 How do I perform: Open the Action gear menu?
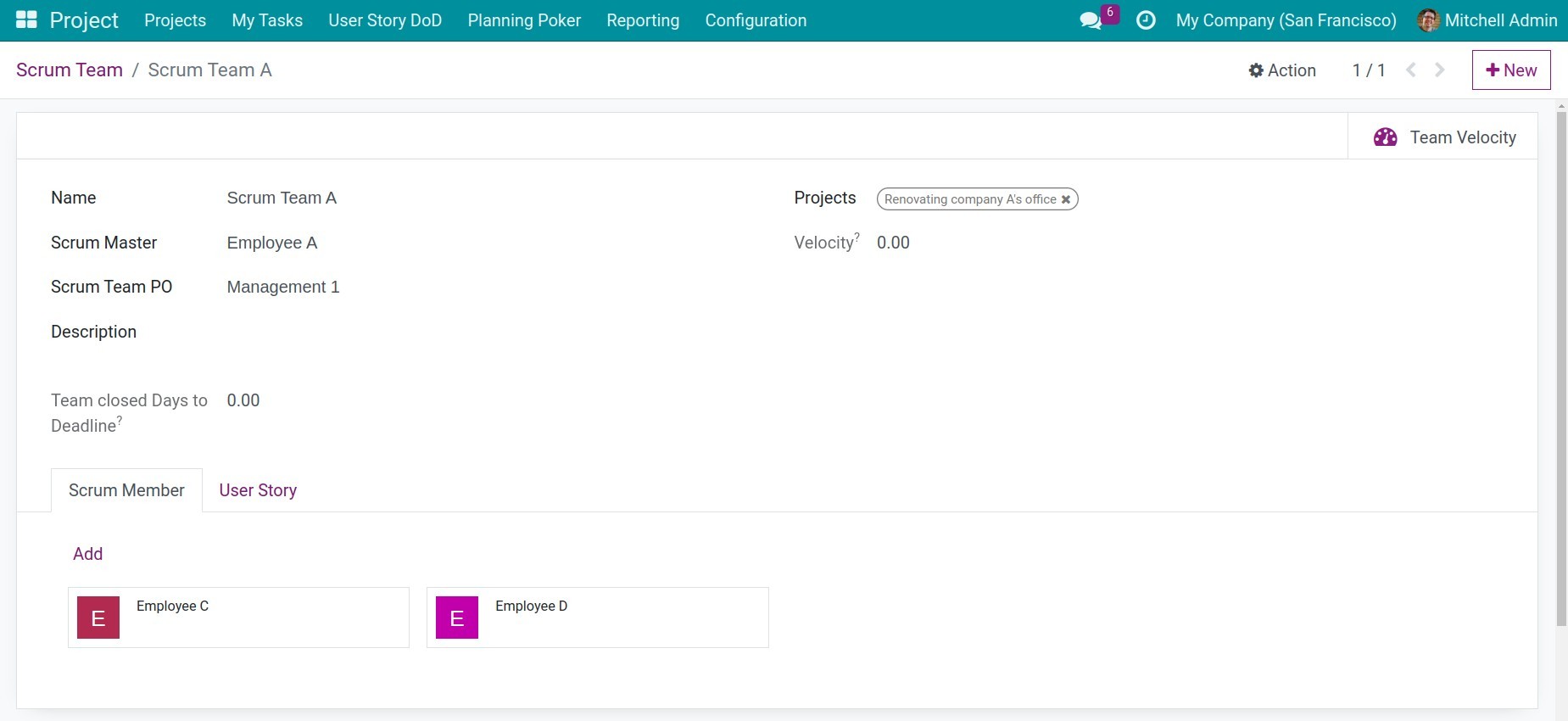coord(1282,70)
